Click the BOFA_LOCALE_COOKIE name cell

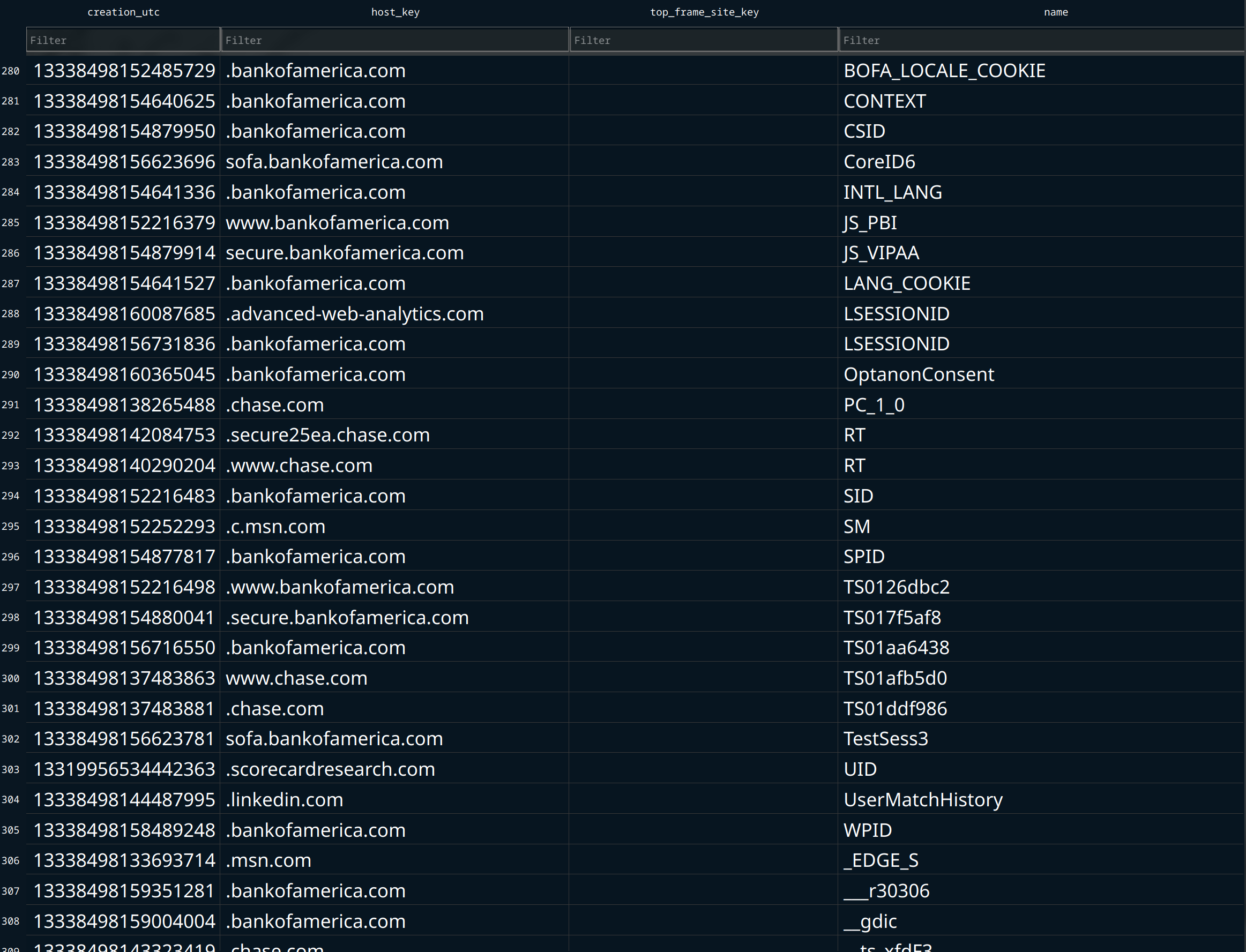[x=944, y=71]
